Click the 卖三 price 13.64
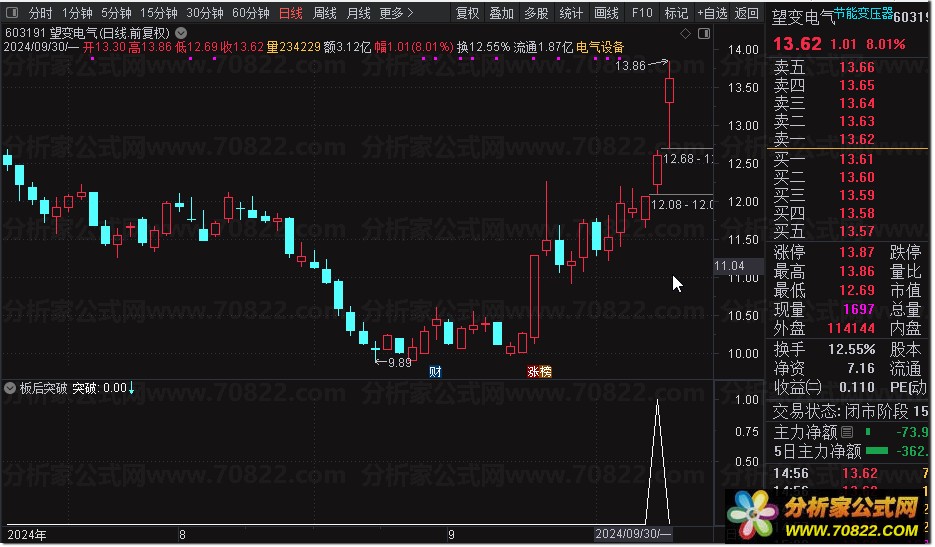 coord(857,103)
